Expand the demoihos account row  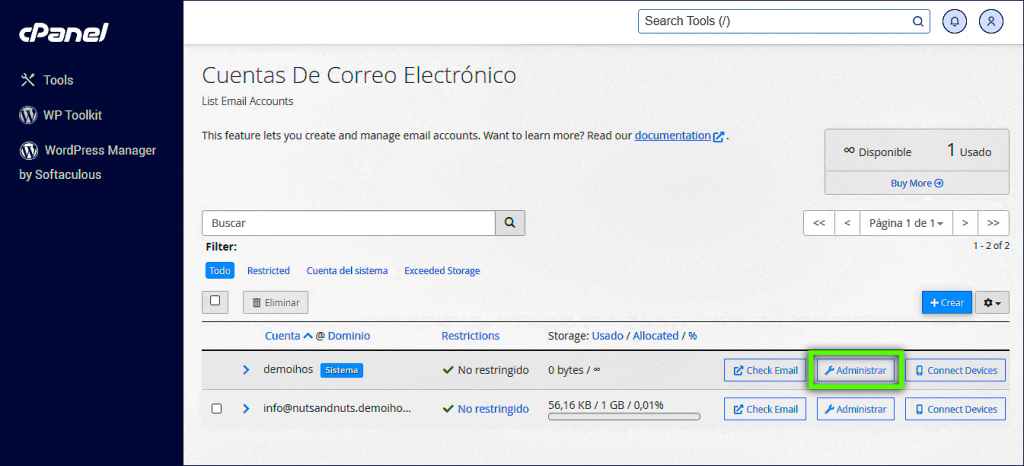(x=246, y=370)
